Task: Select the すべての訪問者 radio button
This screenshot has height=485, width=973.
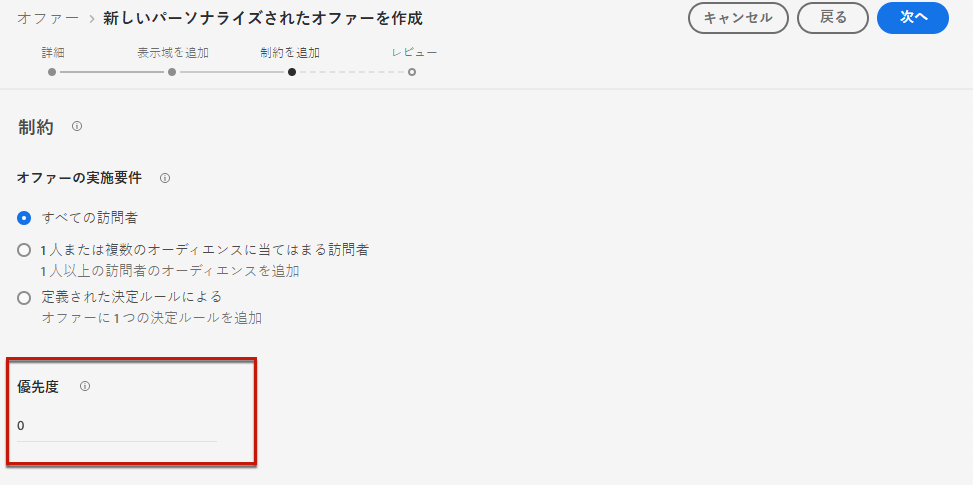Action: point(24,218)
